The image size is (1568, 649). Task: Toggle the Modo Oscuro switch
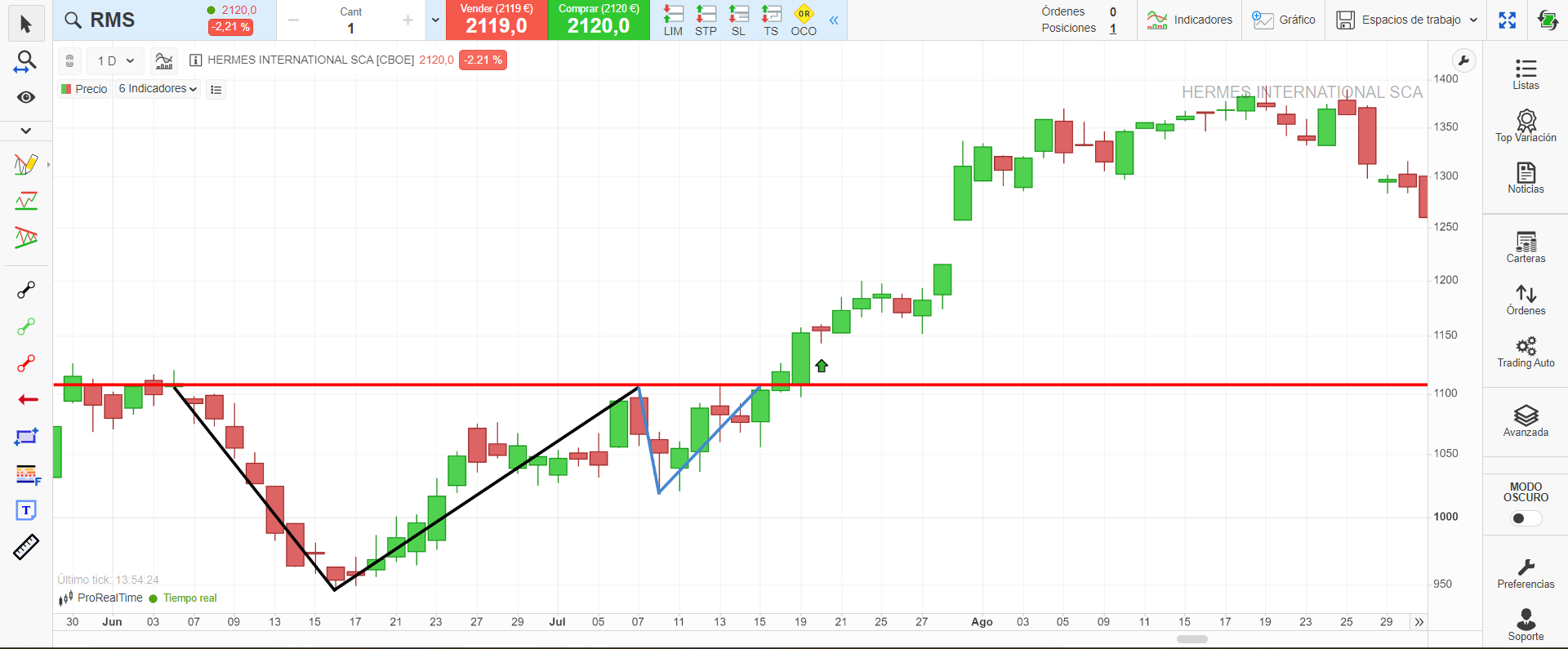tap(1526, 518)
